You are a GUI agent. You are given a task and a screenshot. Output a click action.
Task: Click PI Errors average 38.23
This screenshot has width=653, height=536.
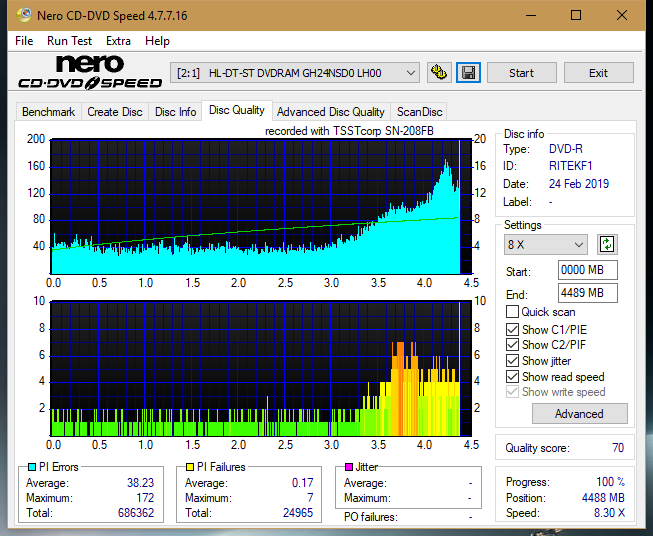pos(140,482)
